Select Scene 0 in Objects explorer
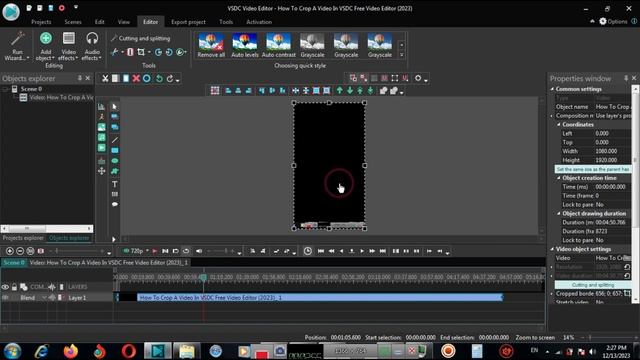640x360 pixels. pos(31,89)
